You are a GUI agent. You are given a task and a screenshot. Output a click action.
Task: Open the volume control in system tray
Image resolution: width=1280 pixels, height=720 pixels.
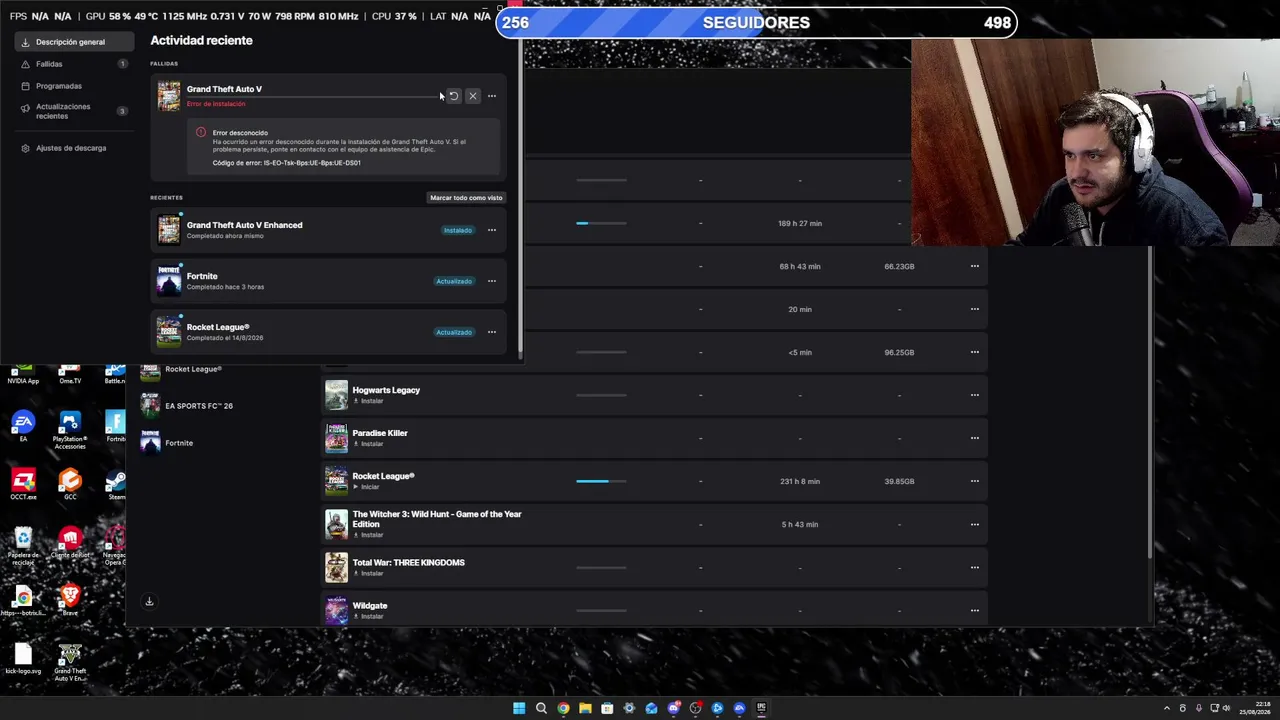[x=1226, y=708]
